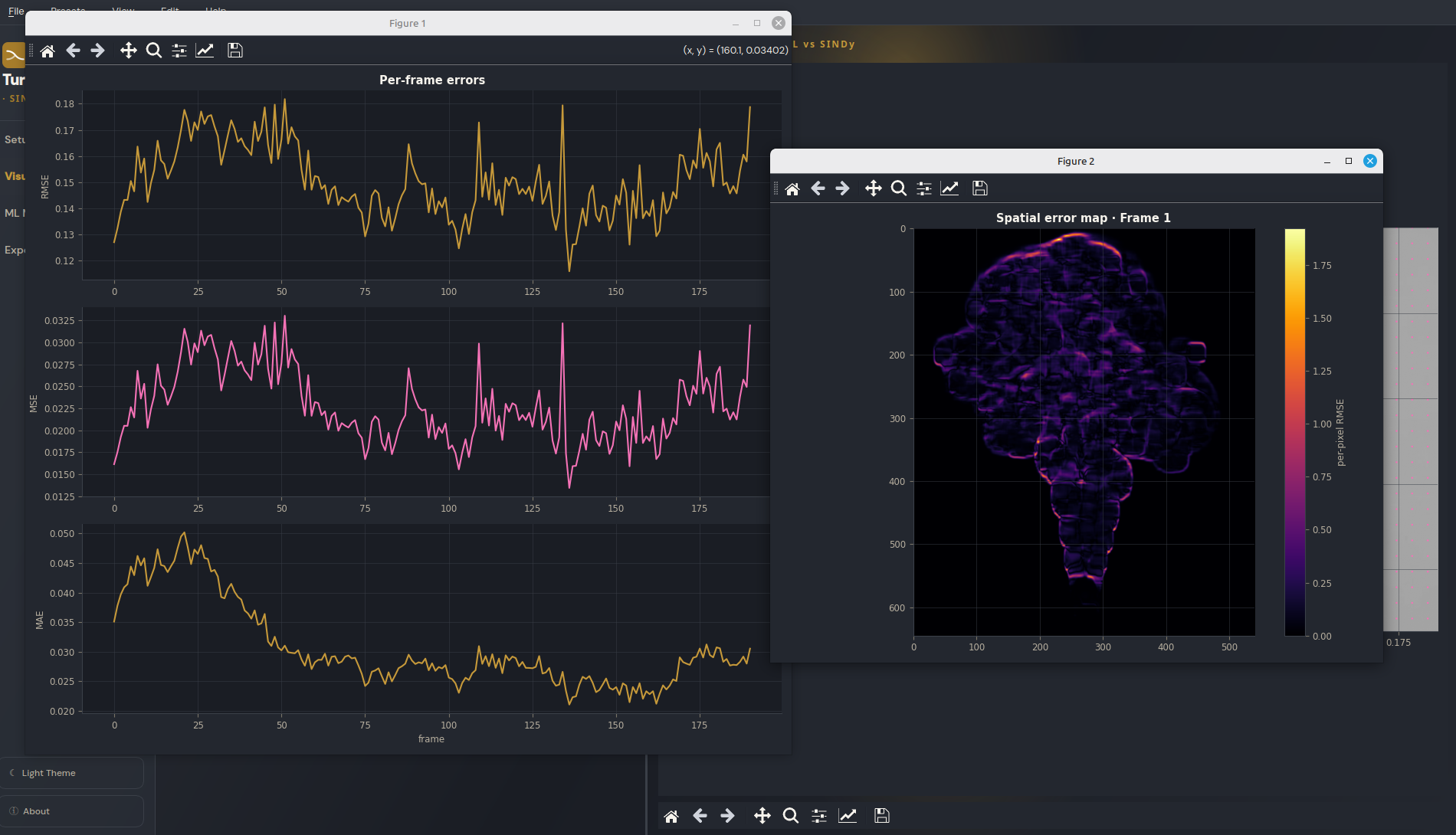Select Pan tool in Figure 1 toolbar
Viewport: 1456px width, 835px height.
pyautogui.click(x=129, y=51)
